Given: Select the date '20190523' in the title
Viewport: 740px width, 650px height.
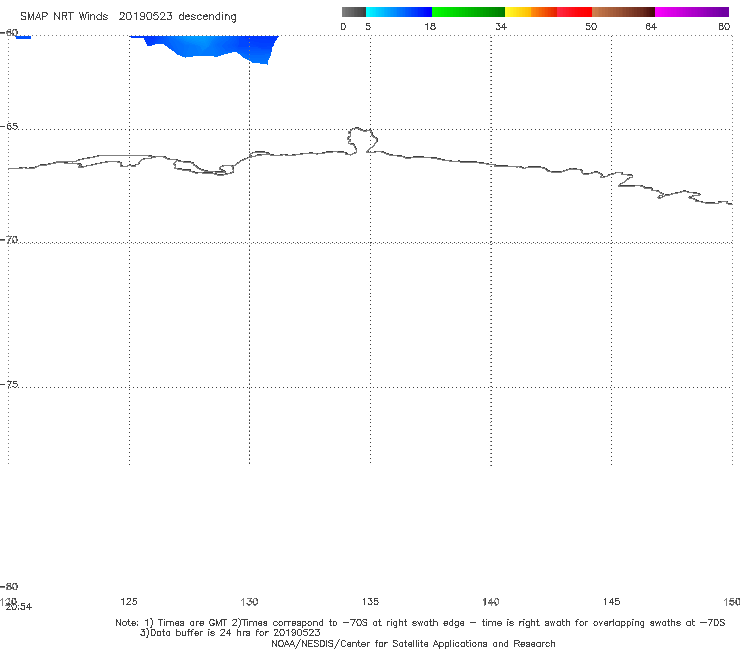Looking at the screenshot, I should (145, 16).
